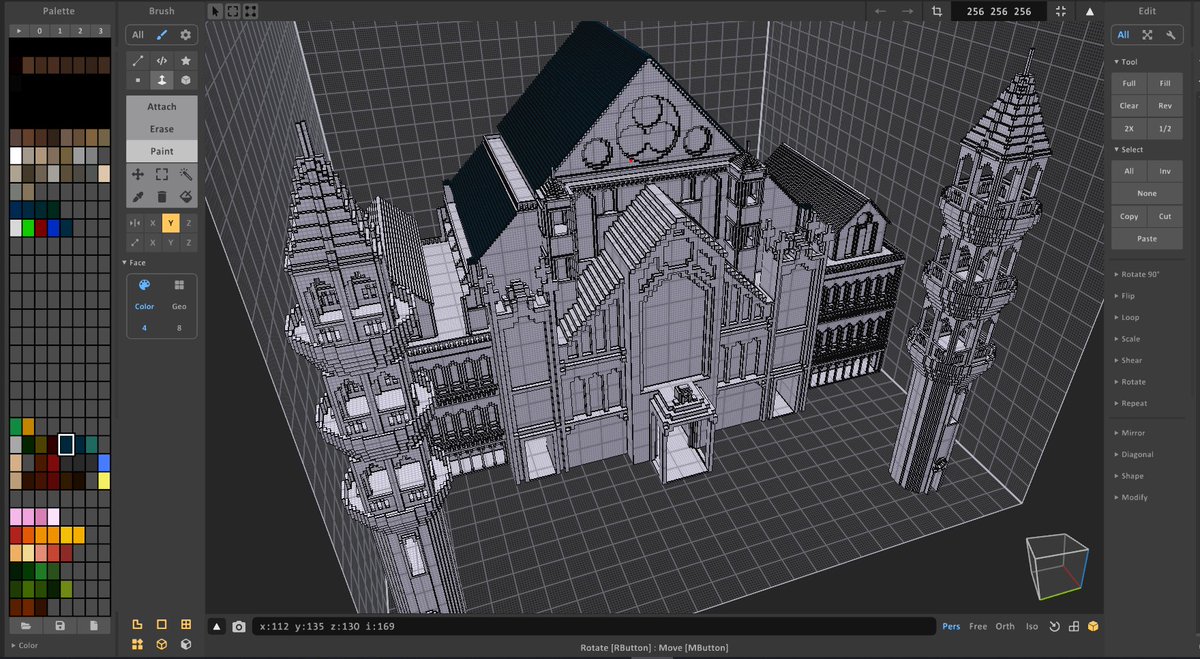1200x659 pixels.
Task: Select the line (L) brush mode
Action: pos(138,60)
